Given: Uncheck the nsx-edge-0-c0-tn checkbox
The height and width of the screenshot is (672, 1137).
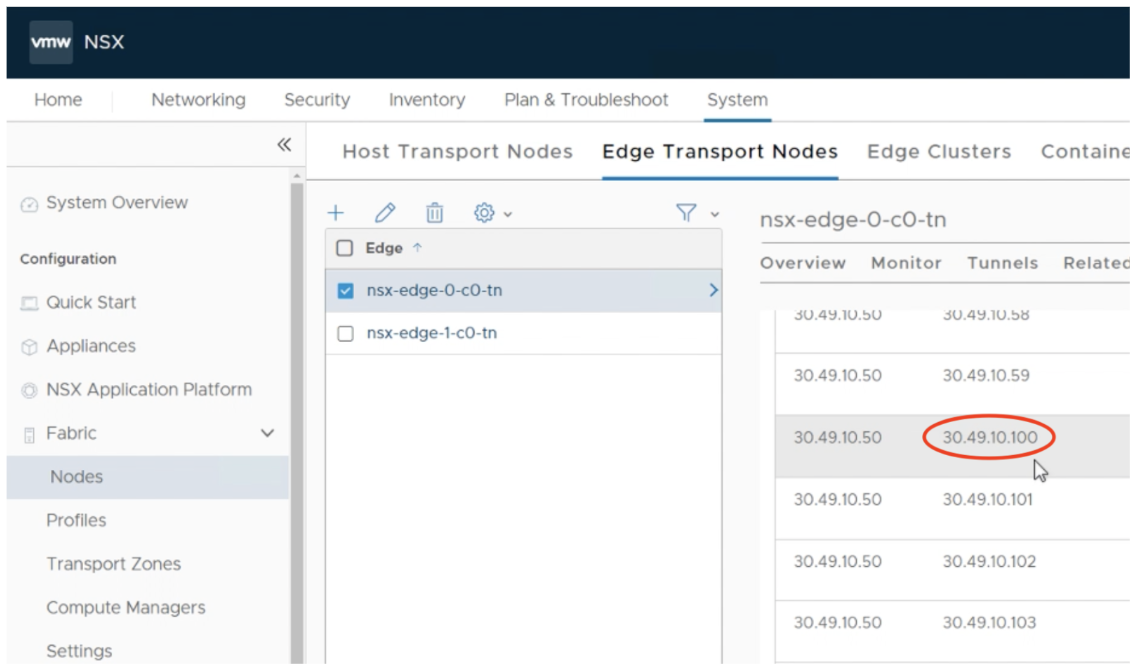Looking at the screenshot, I should (x=345, y=291).
